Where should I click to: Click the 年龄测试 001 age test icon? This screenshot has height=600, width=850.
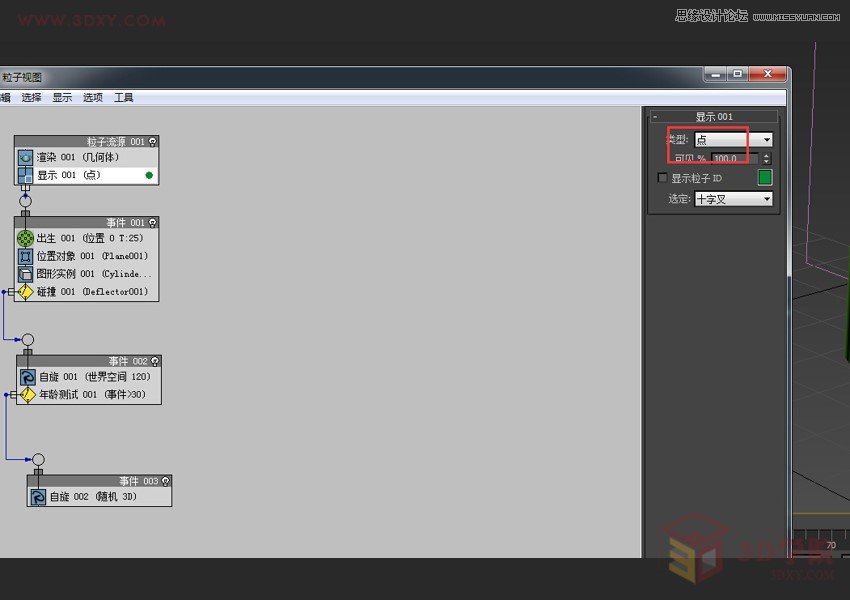pos(28,394)
